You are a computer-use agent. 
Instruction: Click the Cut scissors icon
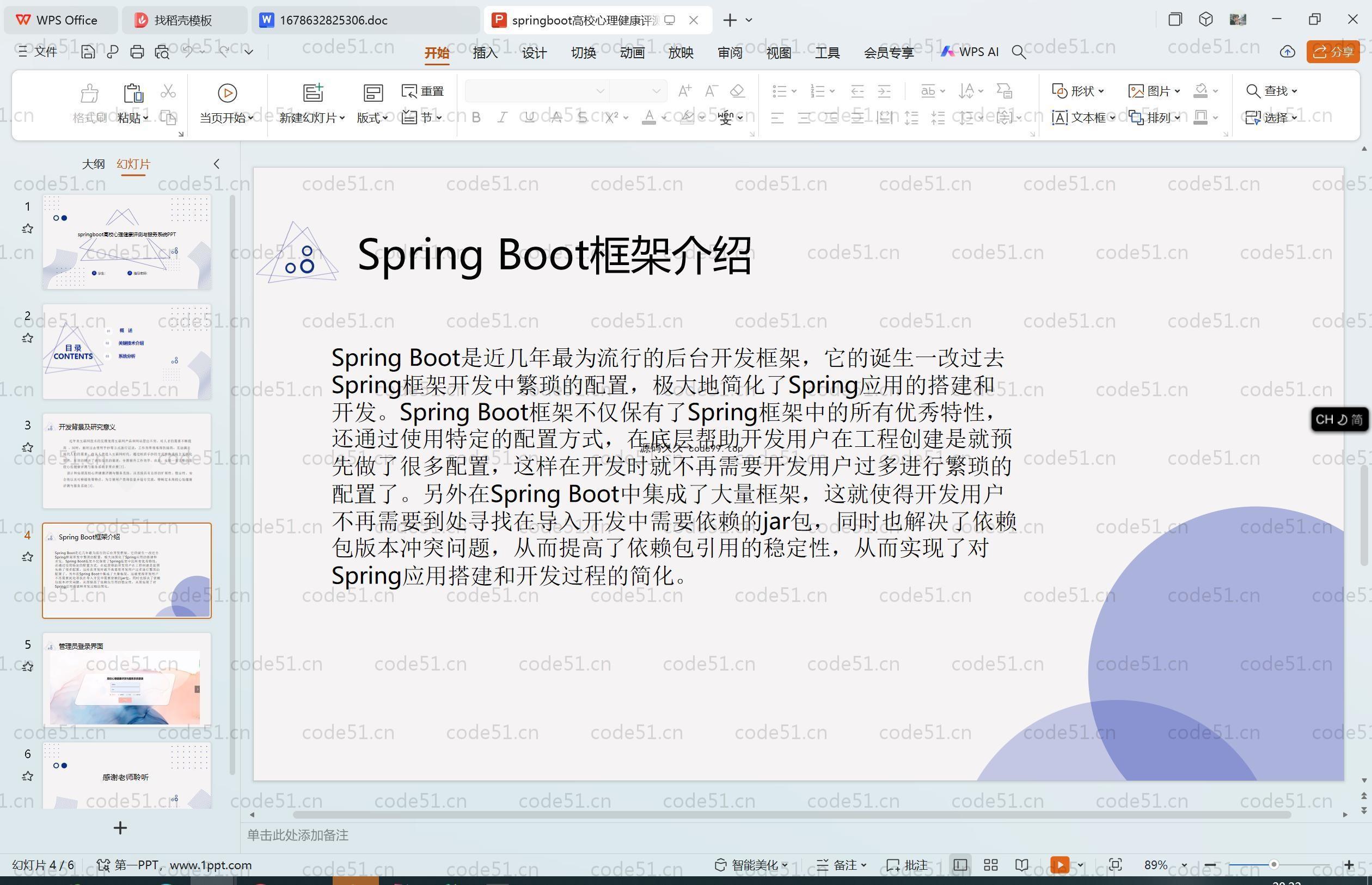coord(168,91)
